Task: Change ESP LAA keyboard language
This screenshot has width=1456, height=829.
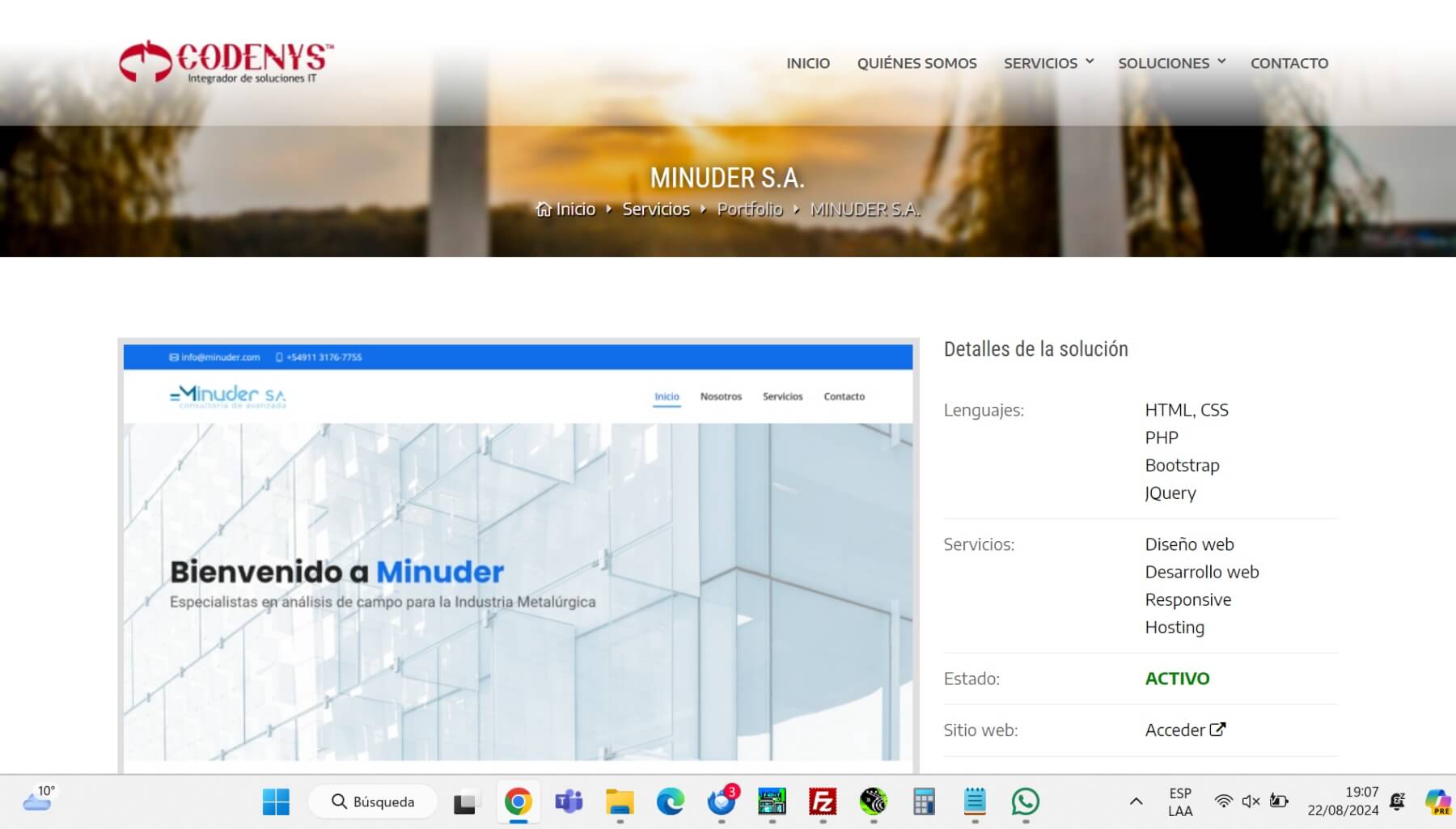Action: point(1180,802)
